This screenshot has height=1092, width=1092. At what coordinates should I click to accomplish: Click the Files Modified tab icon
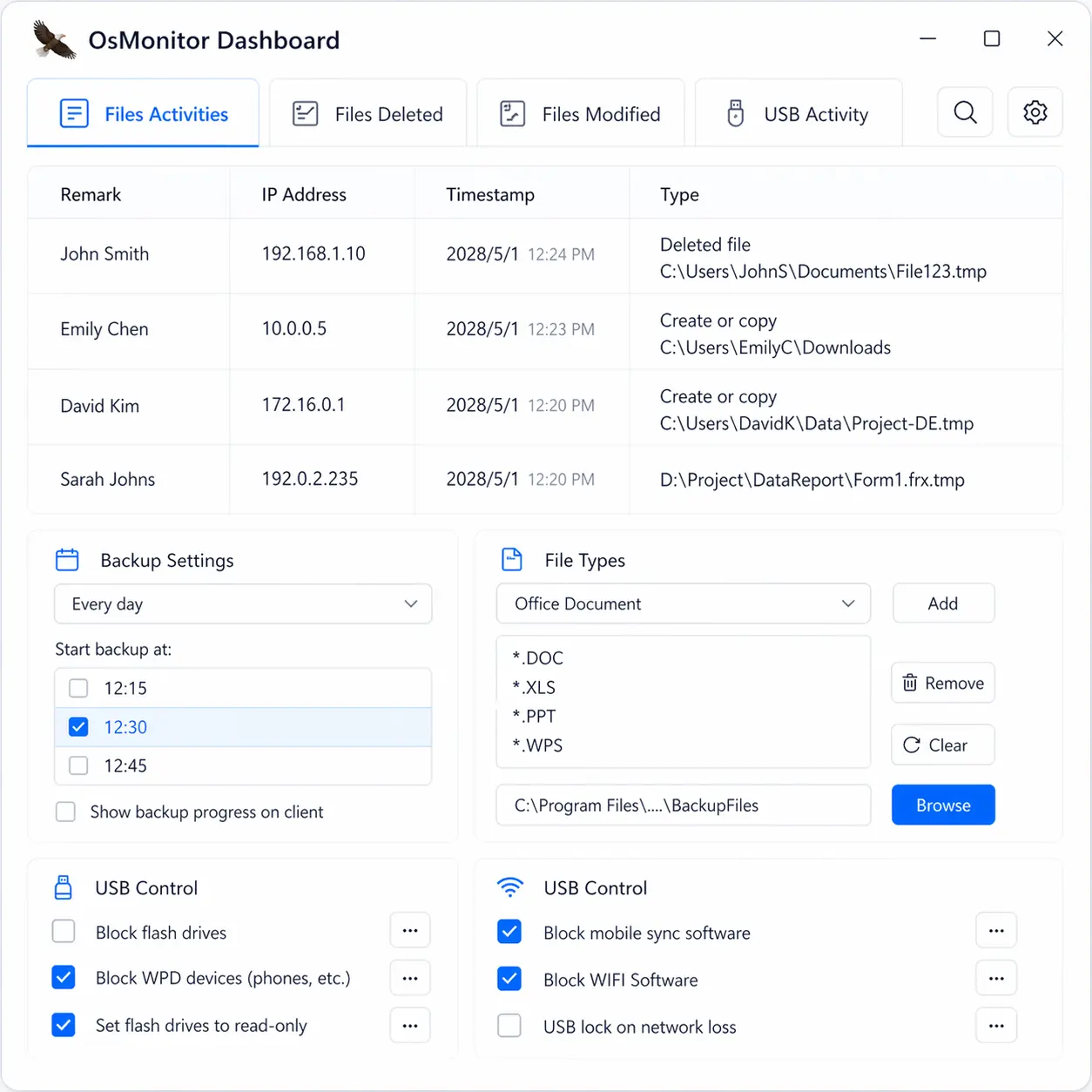(512, 114)
